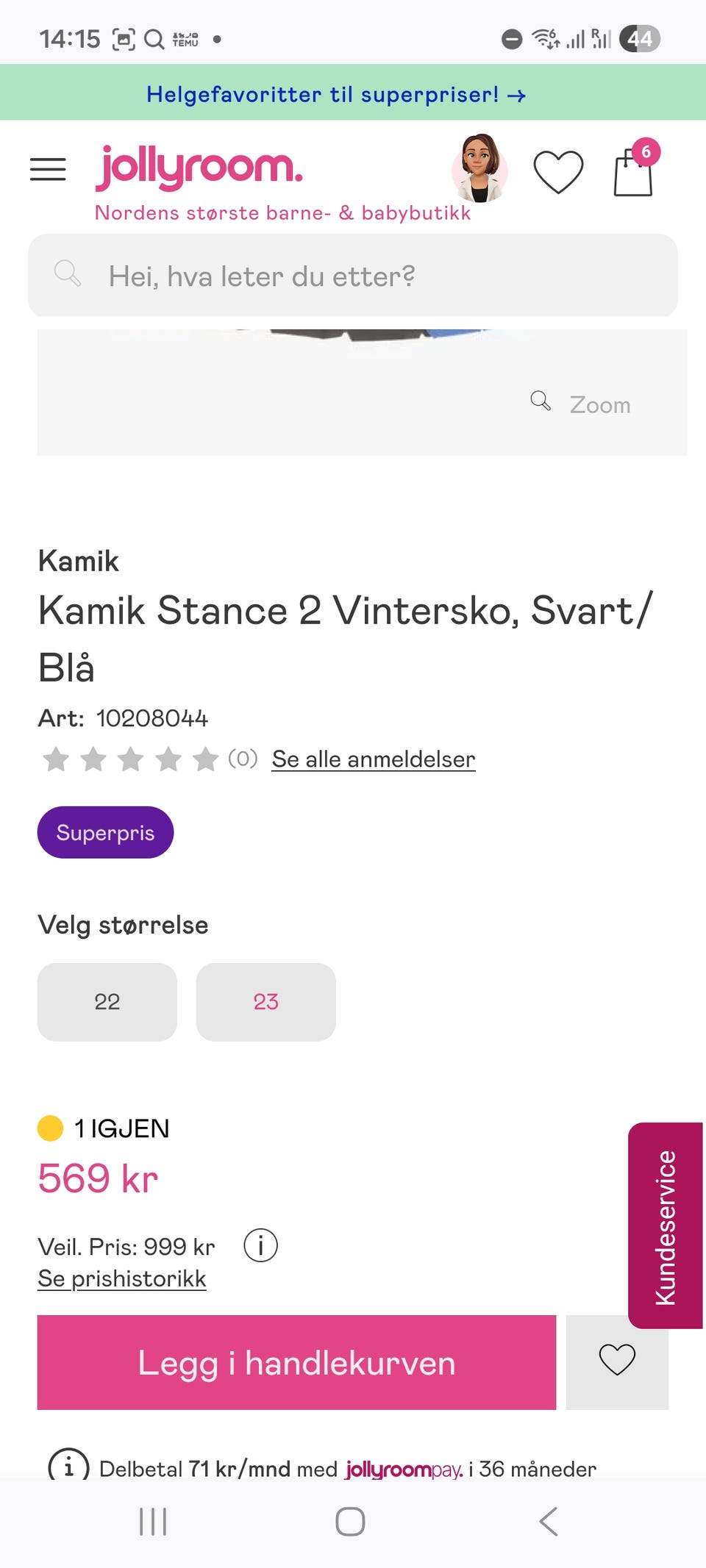Viewport: 706px width, 1568px height.
Task: Tap the customer avatar icon
Action: click(x=479, y=168)
